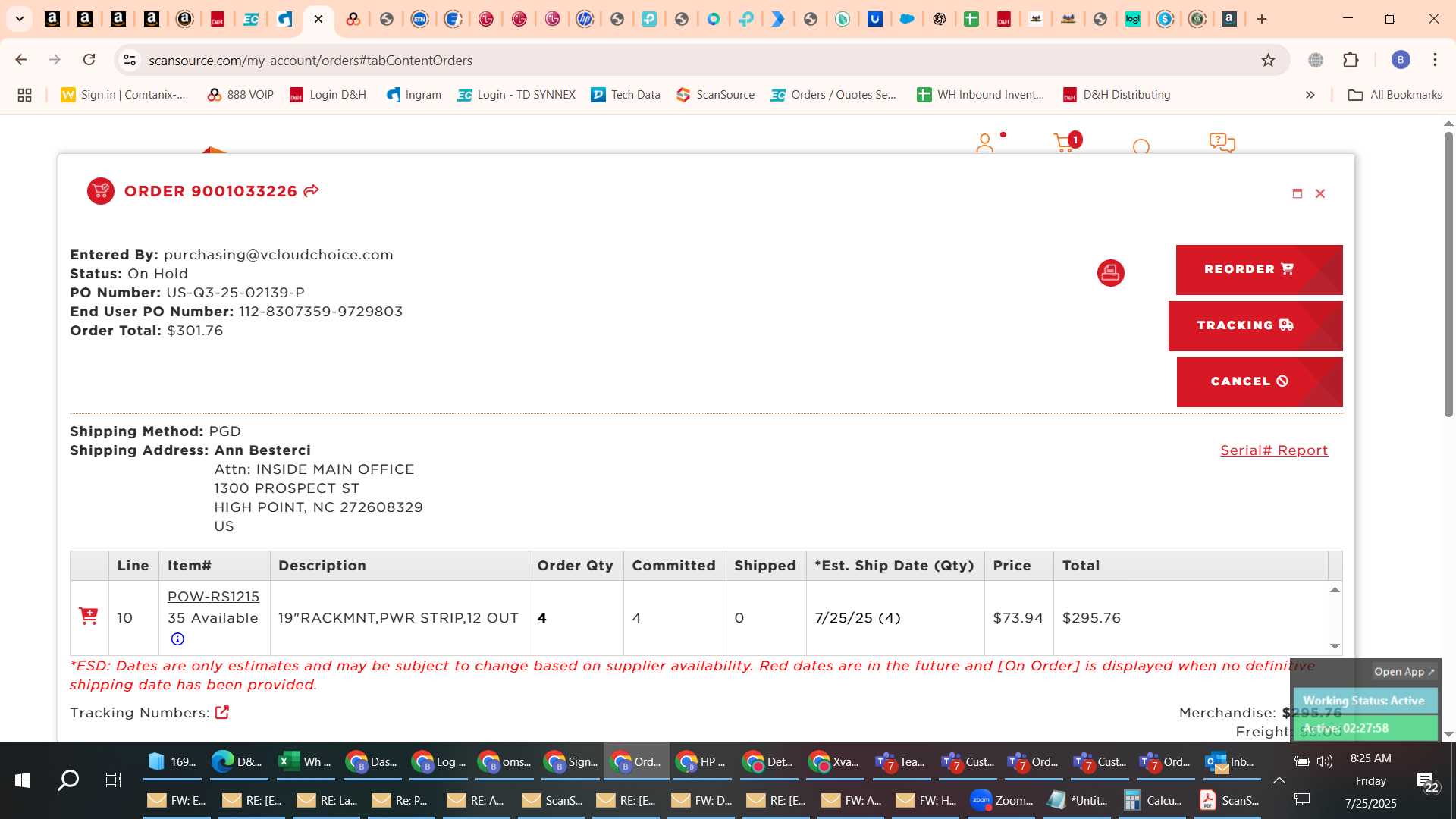Add line 10 item to cart

(x=89, y=616)
